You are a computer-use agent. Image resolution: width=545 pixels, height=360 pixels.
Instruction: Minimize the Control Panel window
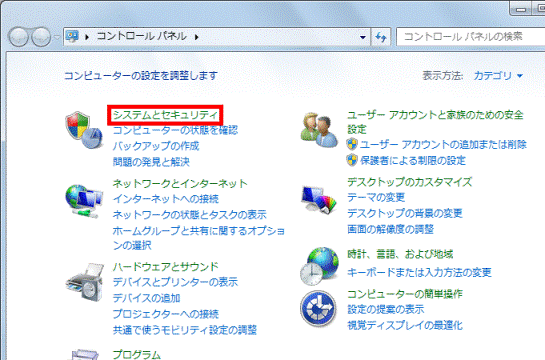[x=521, y=9]
